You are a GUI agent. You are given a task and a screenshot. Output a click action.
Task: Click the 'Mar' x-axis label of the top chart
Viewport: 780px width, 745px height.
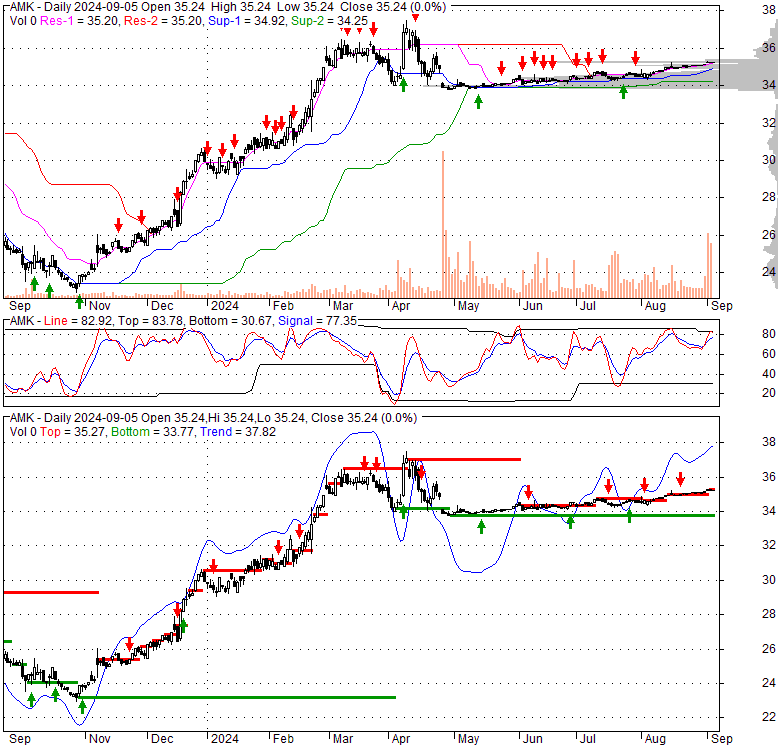pyautogui.click(x=342, y=306)
